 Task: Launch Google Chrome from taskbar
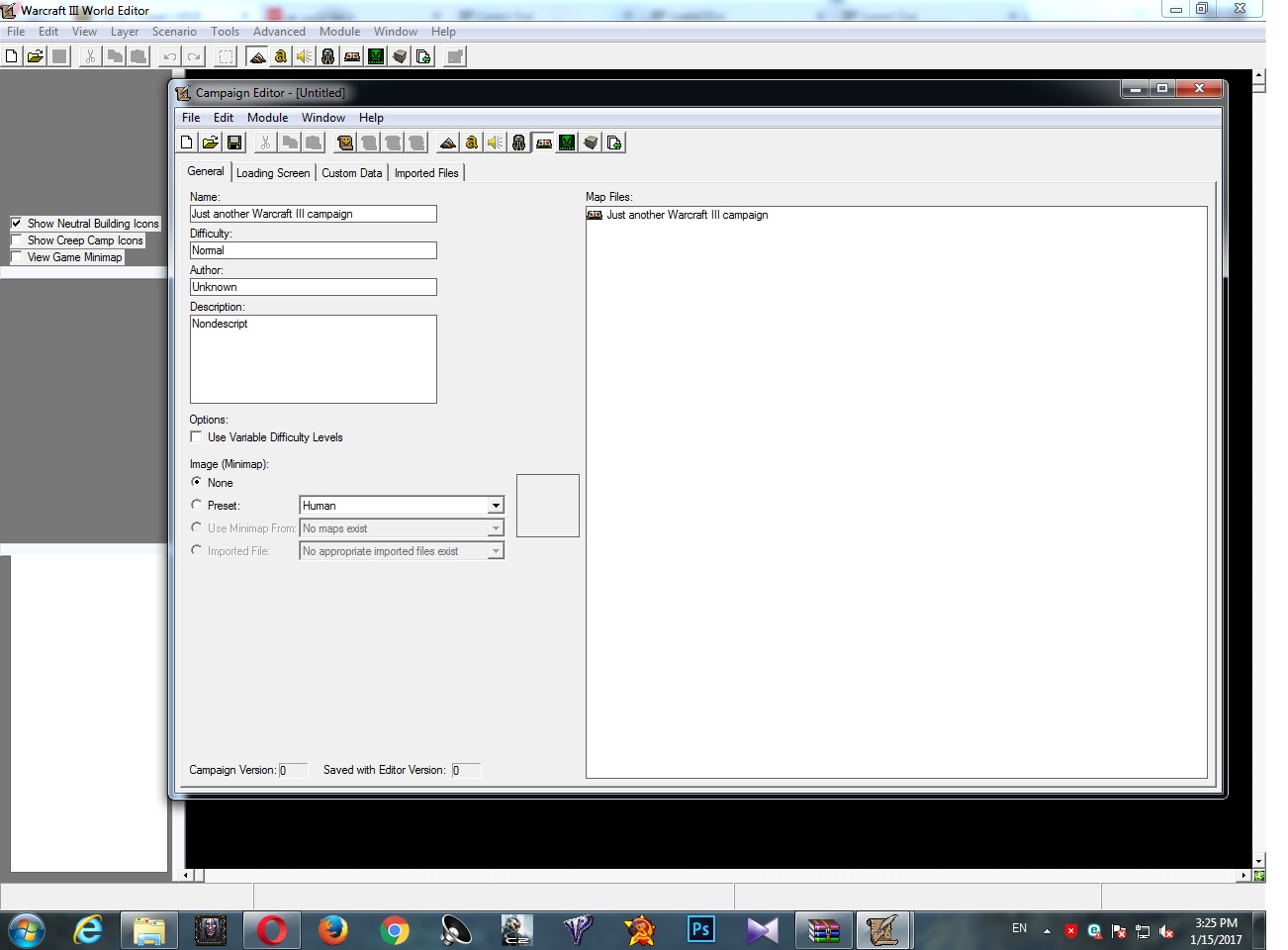pos(395,930)
